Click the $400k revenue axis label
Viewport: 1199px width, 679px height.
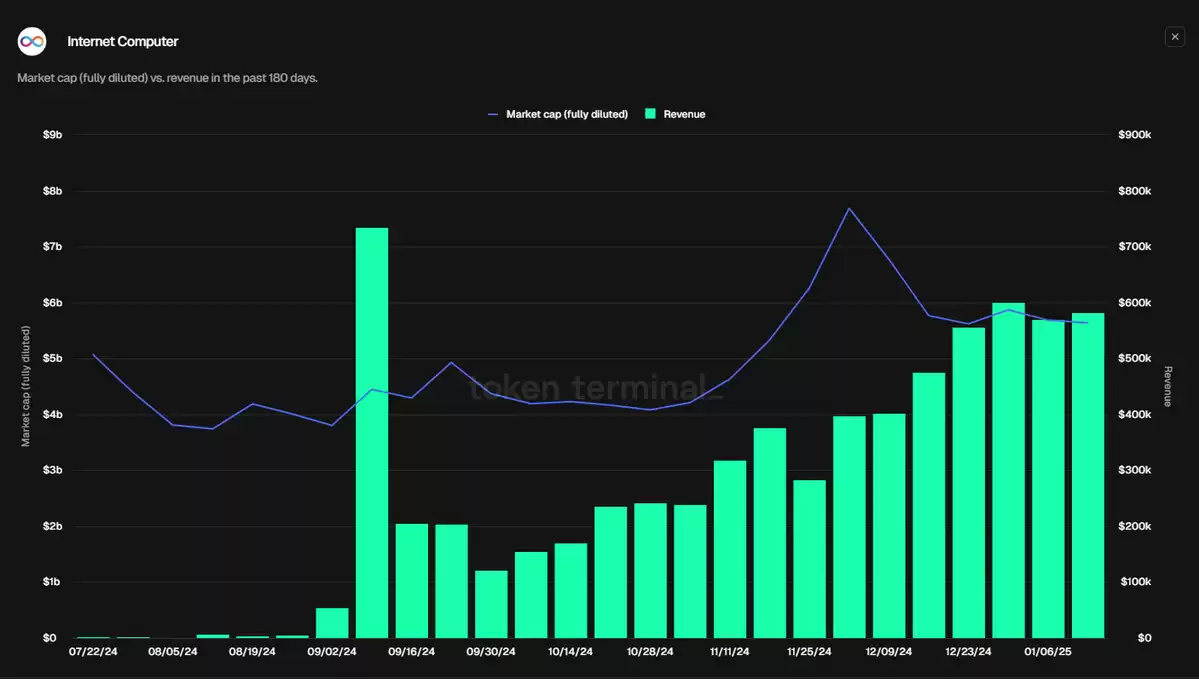[x=1135, y=414]
